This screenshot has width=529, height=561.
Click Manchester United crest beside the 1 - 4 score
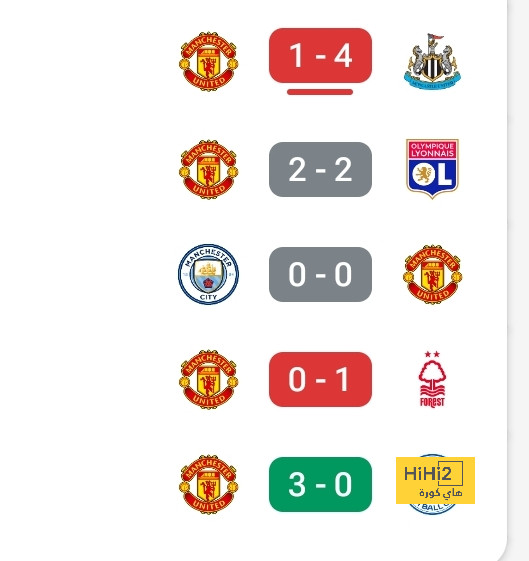[209, 62]
